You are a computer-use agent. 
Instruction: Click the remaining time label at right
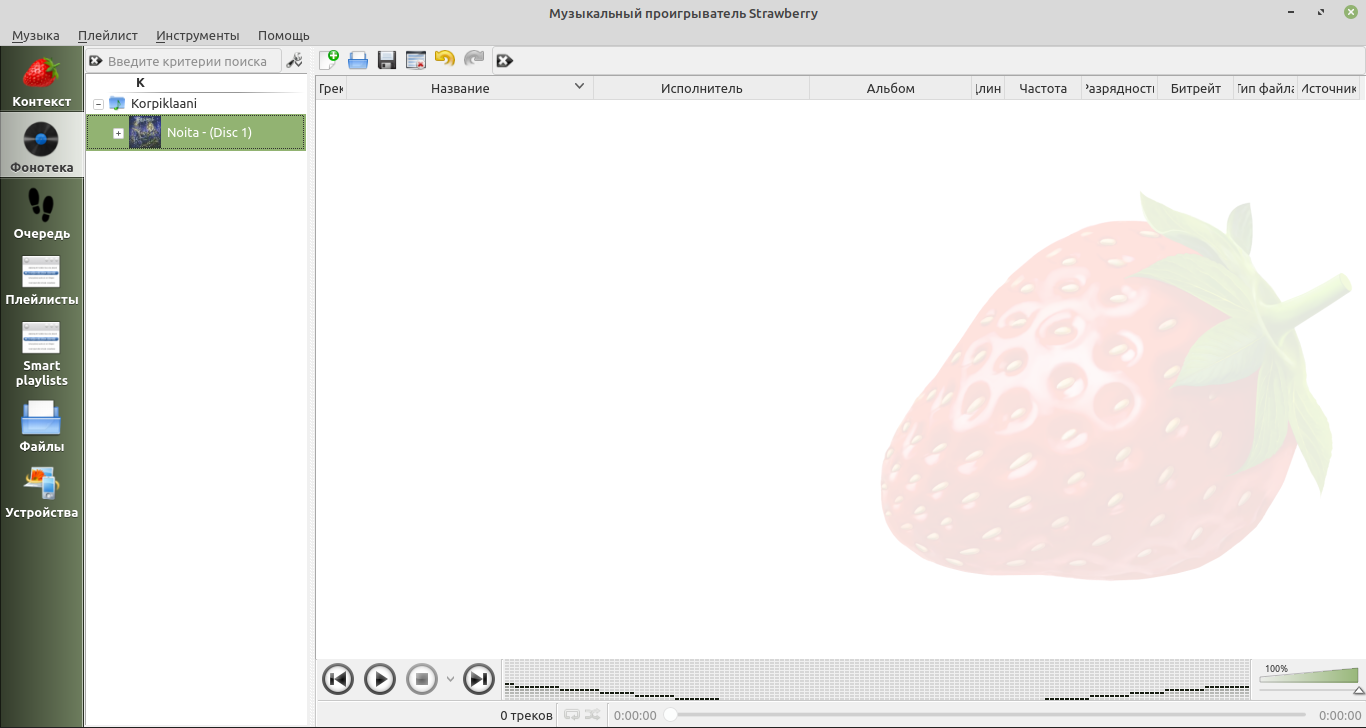(x=1339, y=715)
